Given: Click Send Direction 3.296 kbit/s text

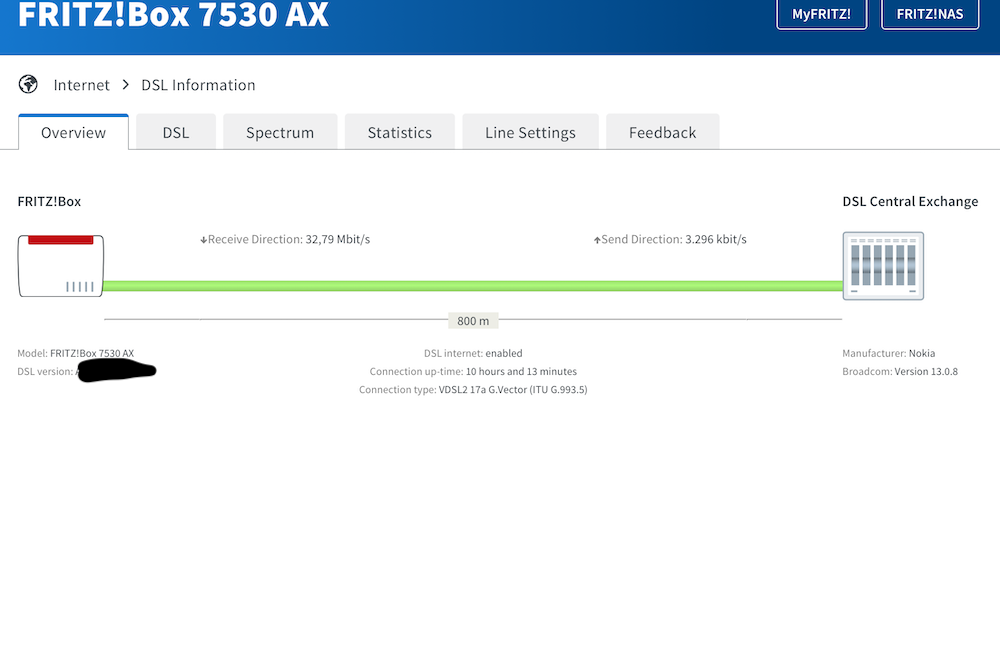Looking at the screenshot, I should coord(670,239).
